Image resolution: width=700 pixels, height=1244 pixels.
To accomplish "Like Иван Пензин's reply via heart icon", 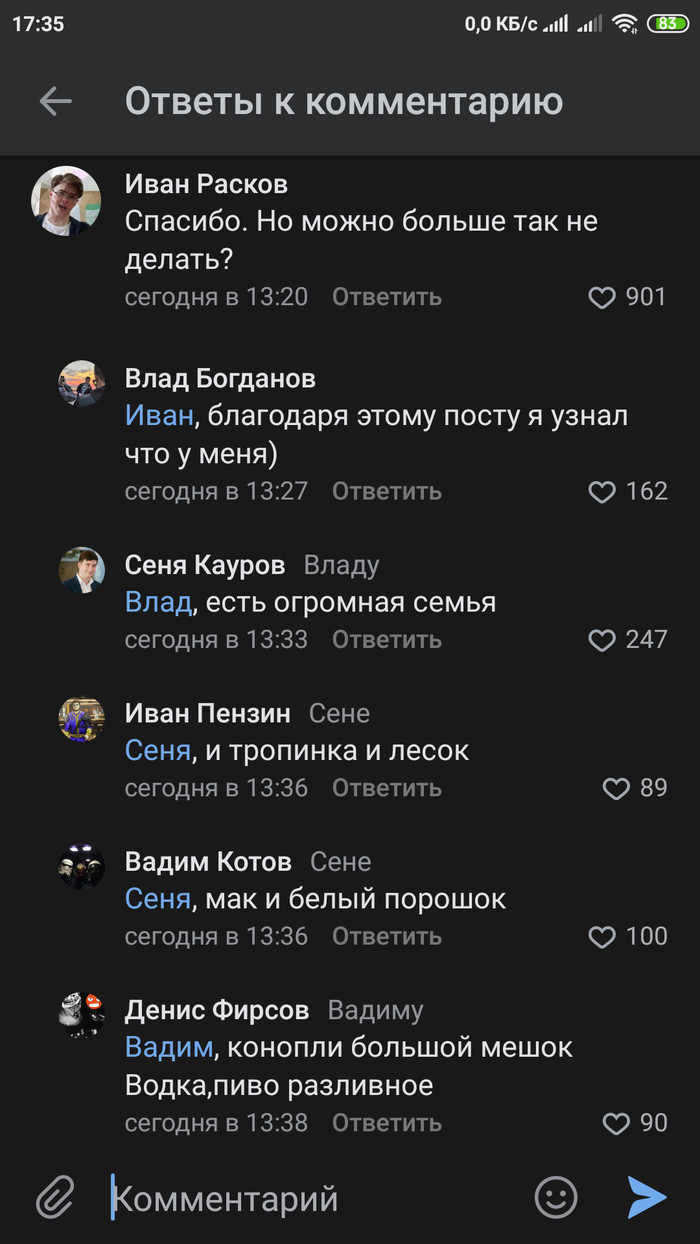I will point(616,789).
